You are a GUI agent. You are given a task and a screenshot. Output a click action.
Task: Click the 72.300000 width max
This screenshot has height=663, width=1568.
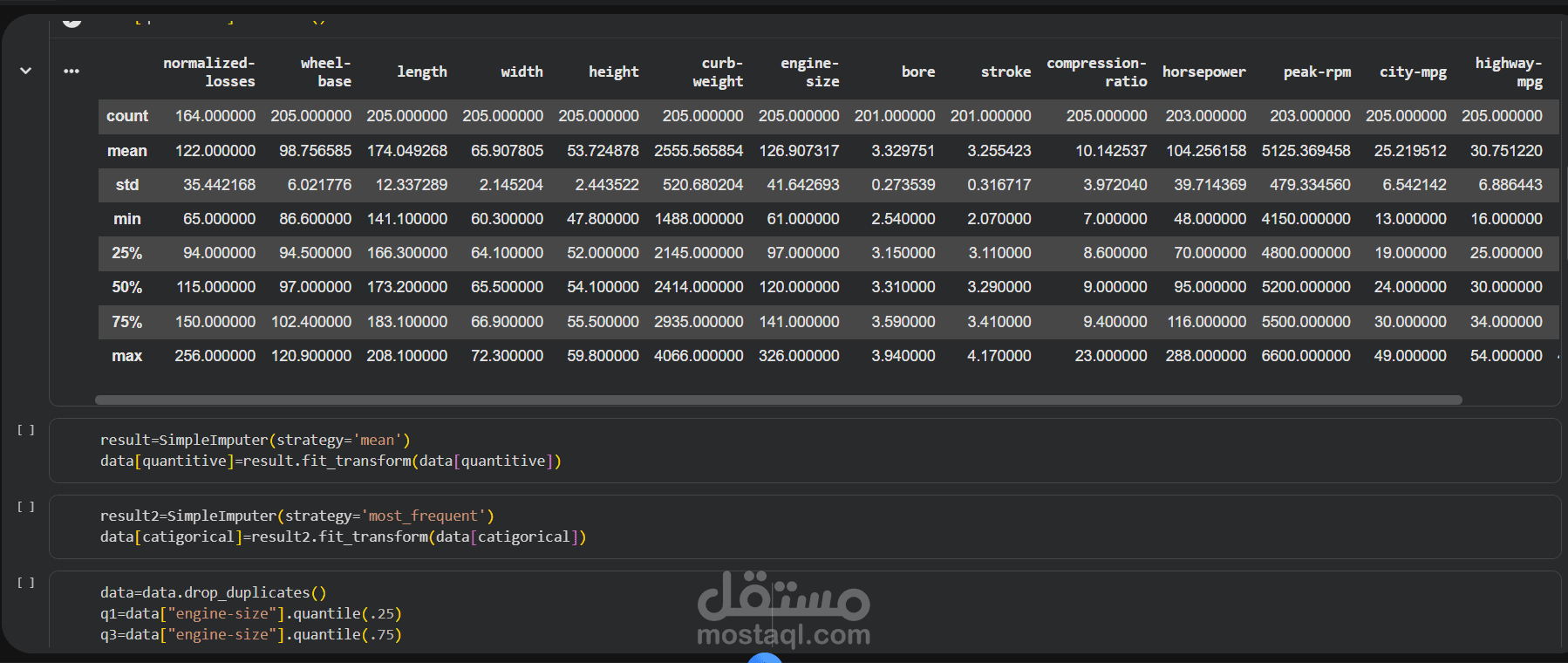508,356
